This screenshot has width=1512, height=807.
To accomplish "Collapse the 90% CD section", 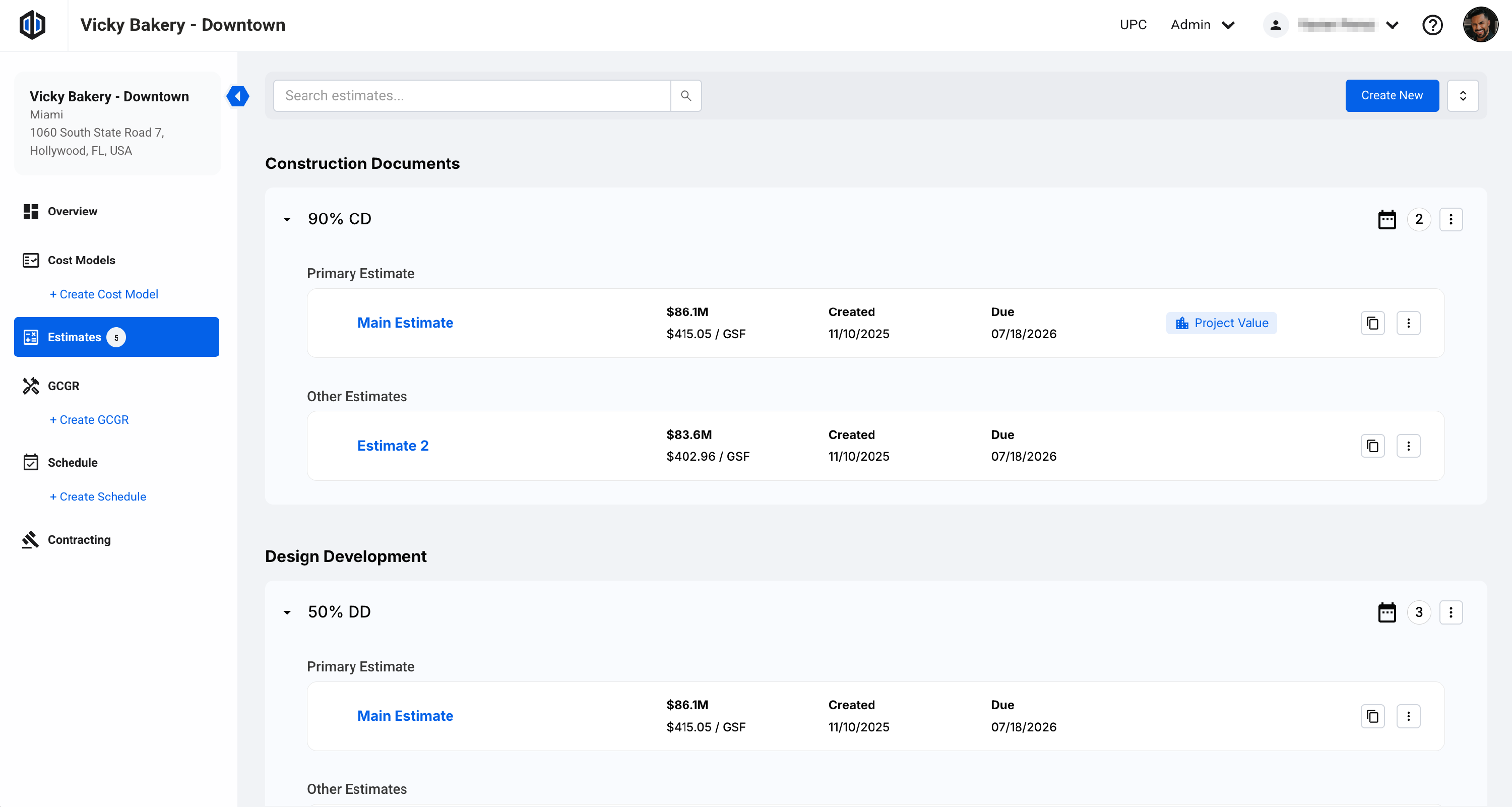I will (287, 219).
